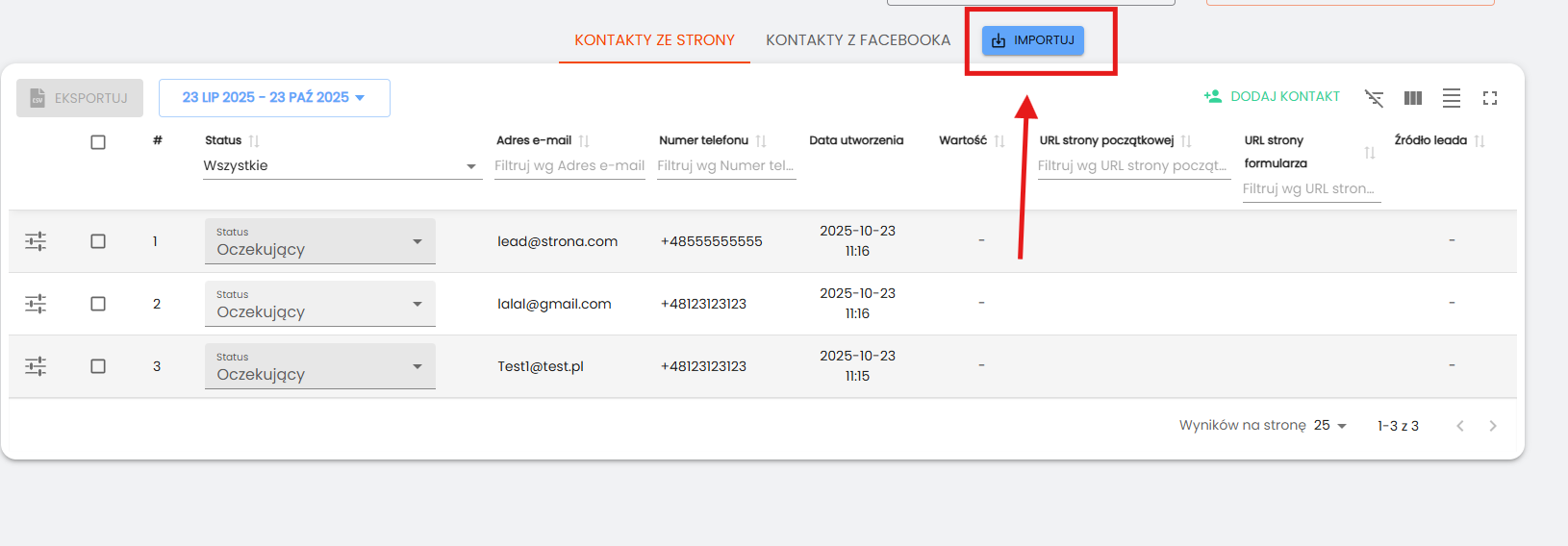The height and width of the screenshot is (546, 1568).
Task: Open the date range picker 23 LIP 2025
Action: [x=274, y=98]
